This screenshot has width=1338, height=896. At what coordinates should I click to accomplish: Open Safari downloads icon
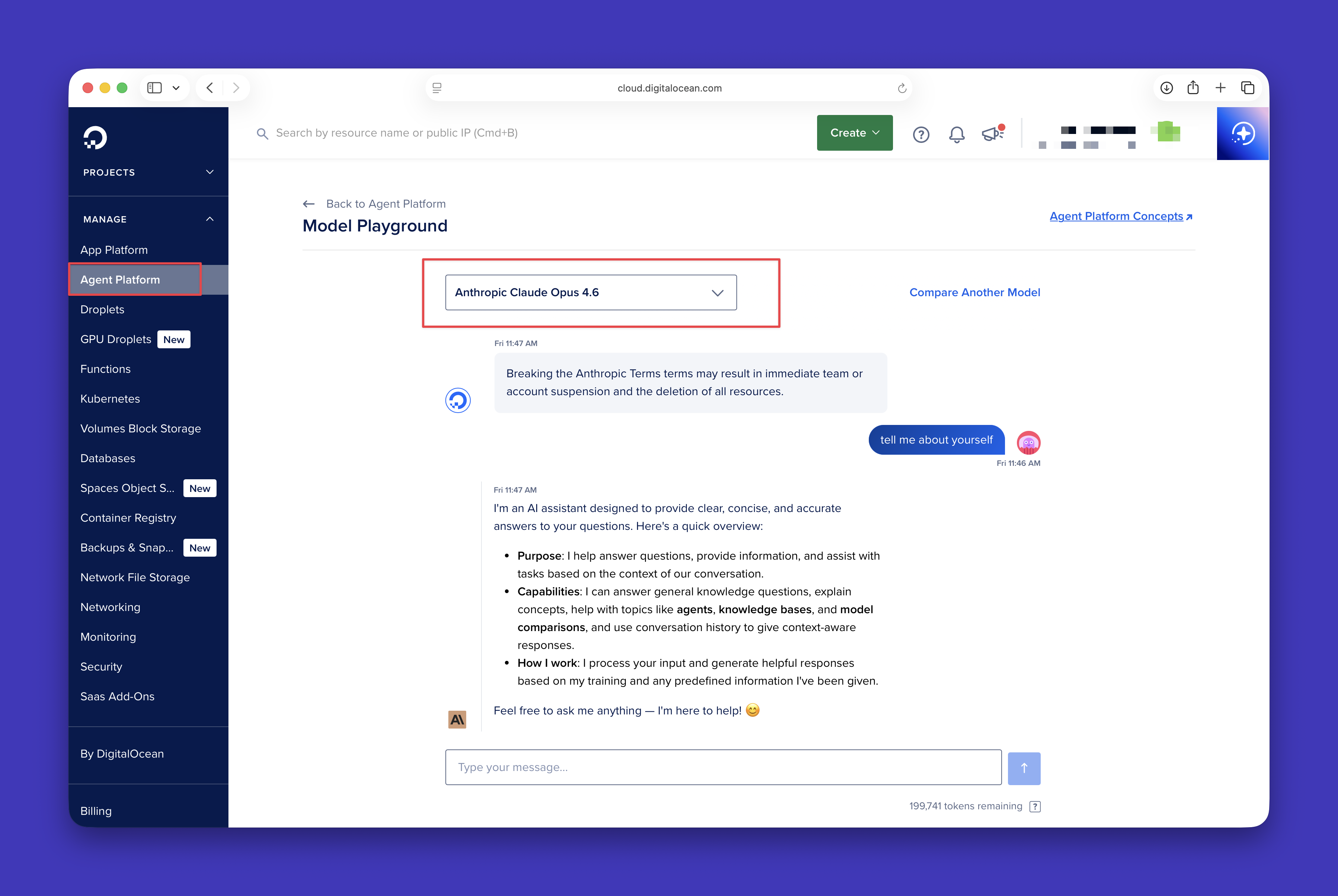coord(1166,88)
